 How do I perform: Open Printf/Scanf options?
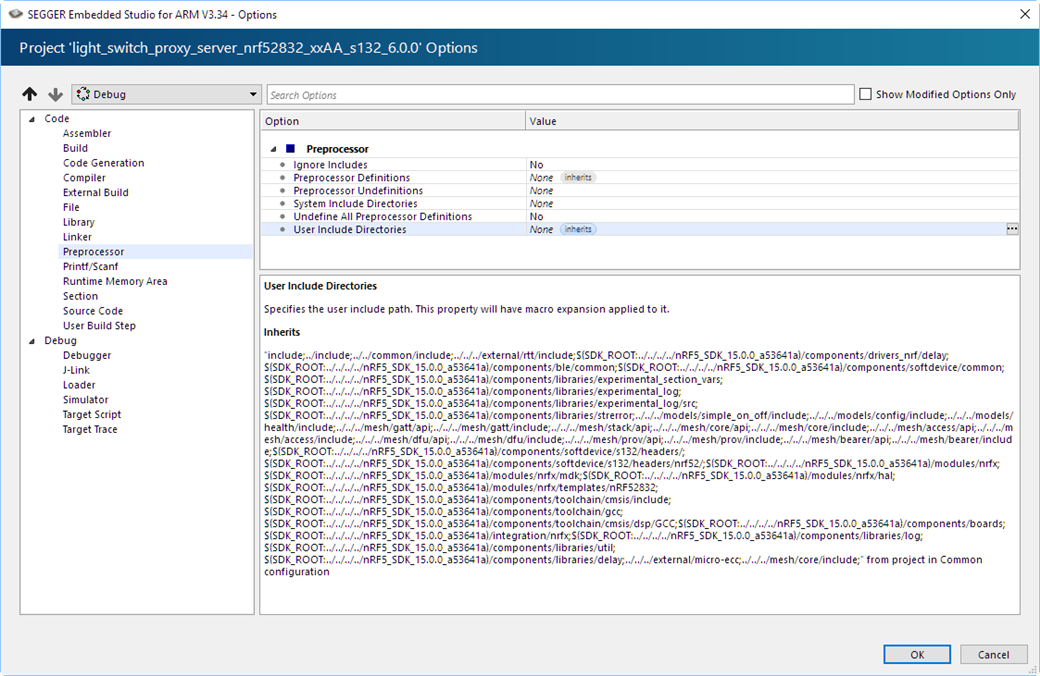[x=90, y=266]
